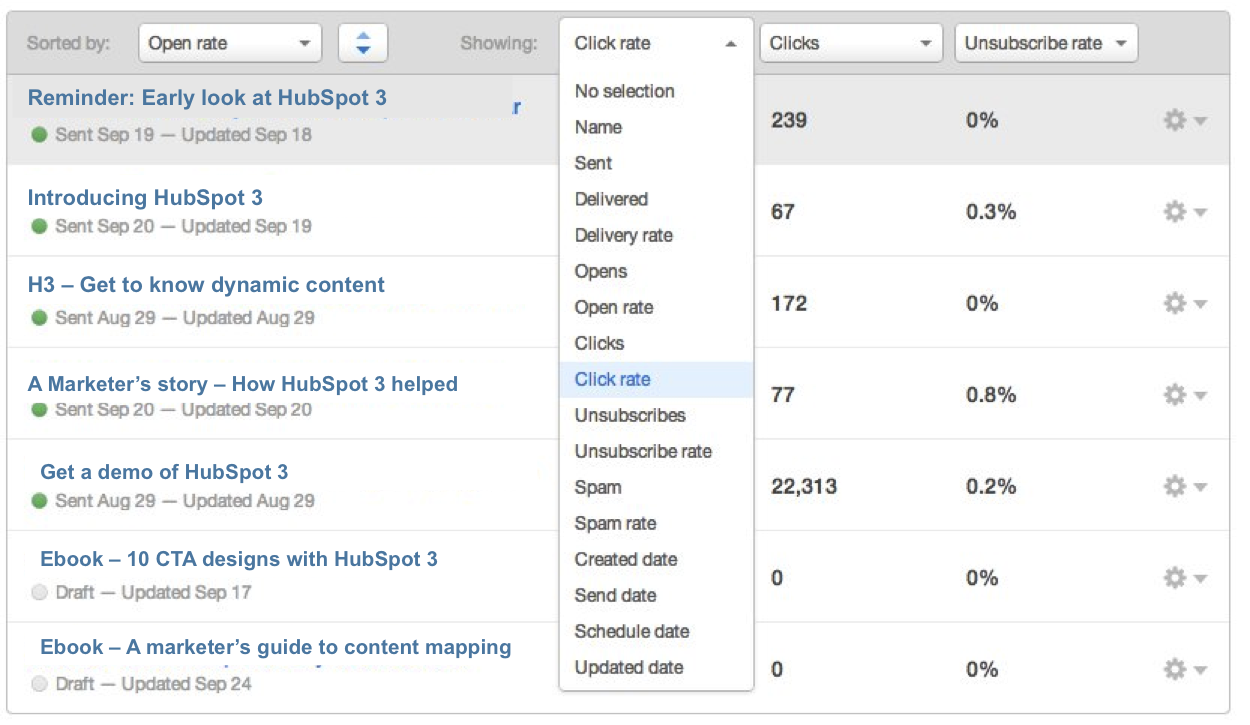Open the Sorted by Open rate dropdown
1250x725 pixels.
[x=229, y=43]
